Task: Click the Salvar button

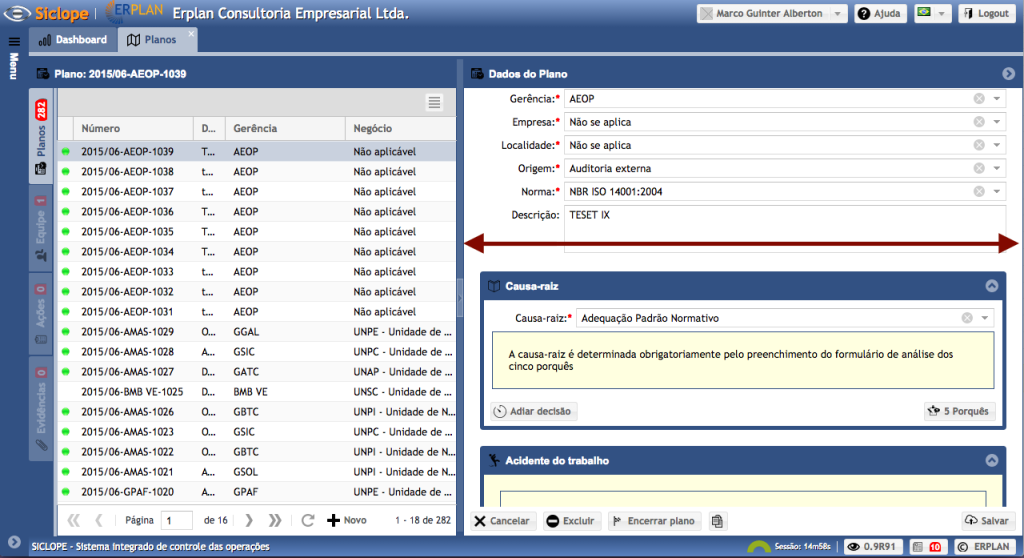Action: click(x=987, y=521)
